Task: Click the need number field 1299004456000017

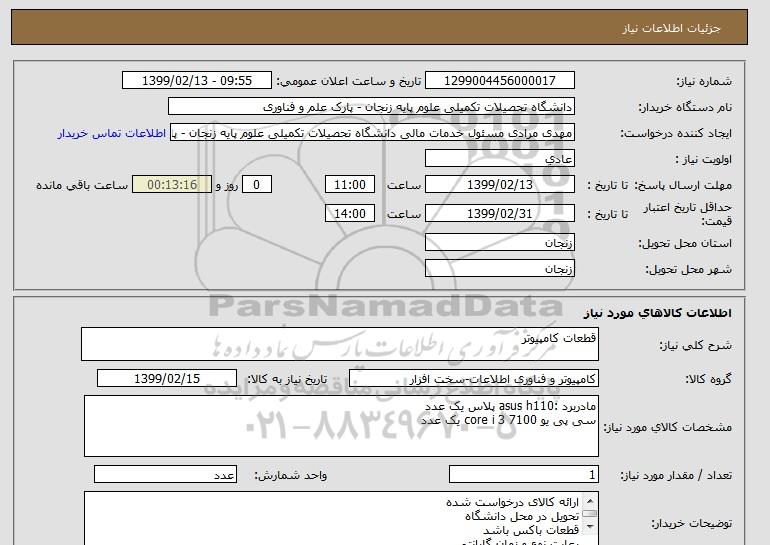Action: pyautogui.click(x=499, y=81)
